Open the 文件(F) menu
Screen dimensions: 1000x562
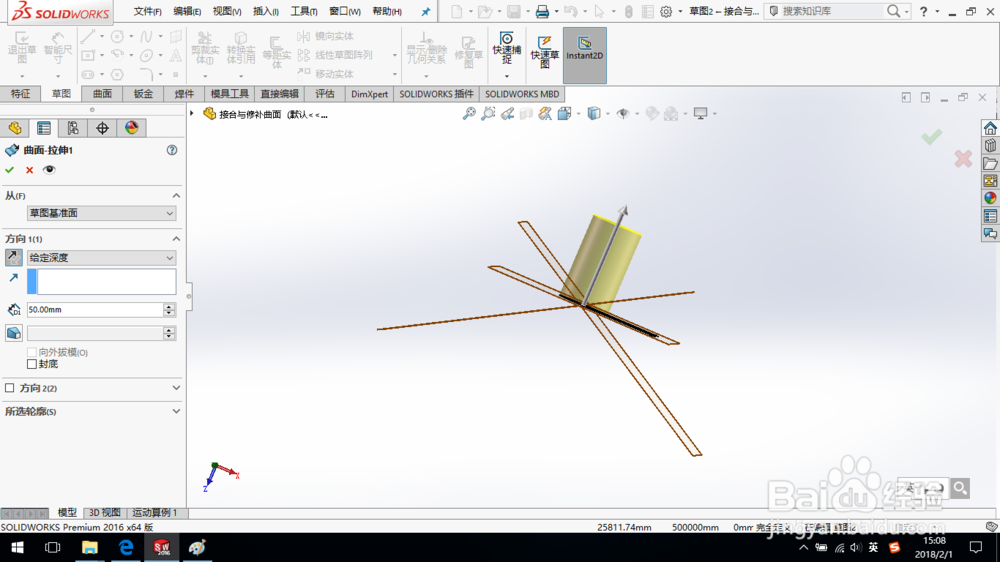pyautogui.click(x=147, y=11)
